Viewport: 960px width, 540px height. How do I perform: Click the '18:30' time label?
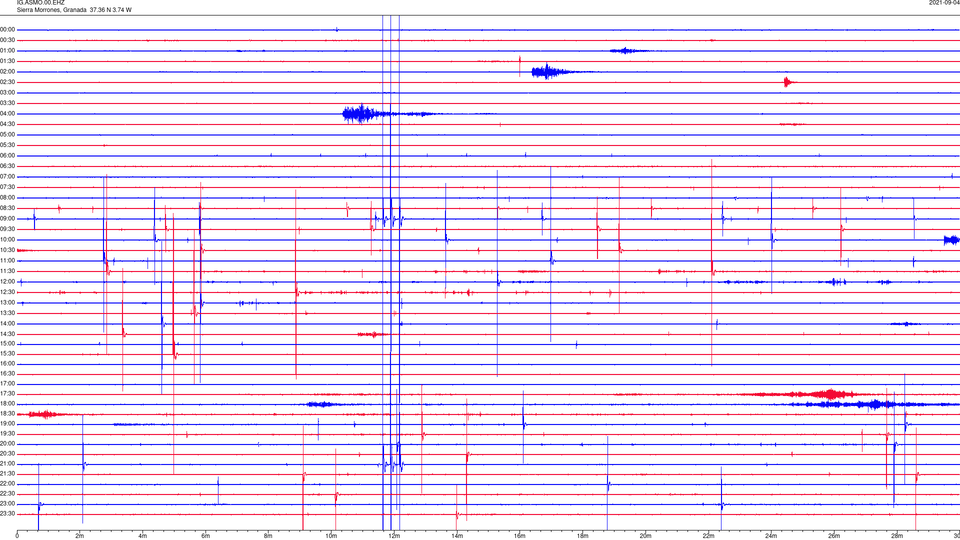8,413
